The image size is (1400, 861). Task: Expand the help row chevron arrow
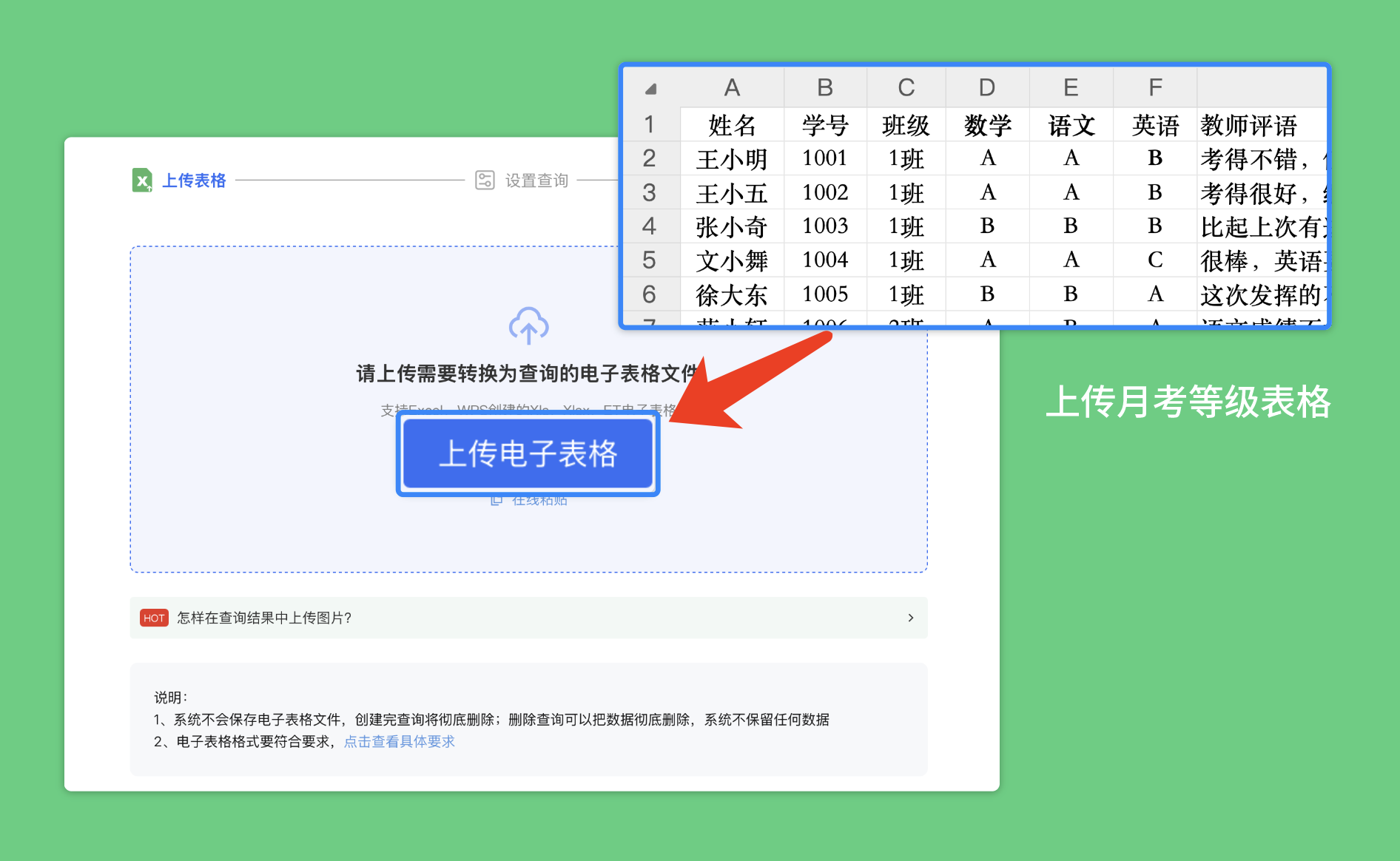tap(911, 618)
